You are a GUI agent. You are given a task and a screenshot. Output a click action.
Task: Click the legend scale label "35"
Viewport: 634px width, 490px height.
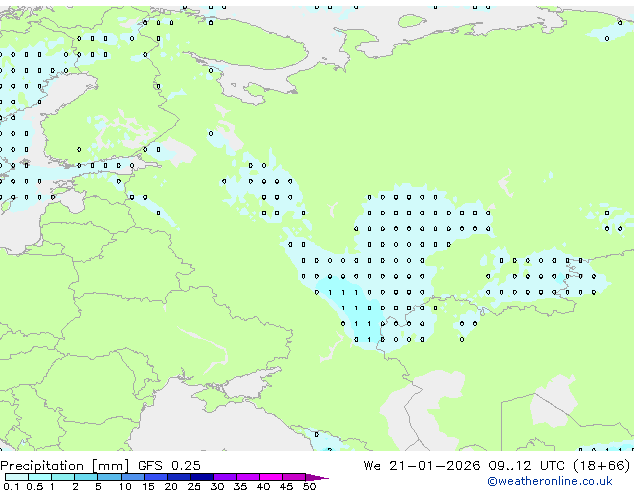pos(240,486)
